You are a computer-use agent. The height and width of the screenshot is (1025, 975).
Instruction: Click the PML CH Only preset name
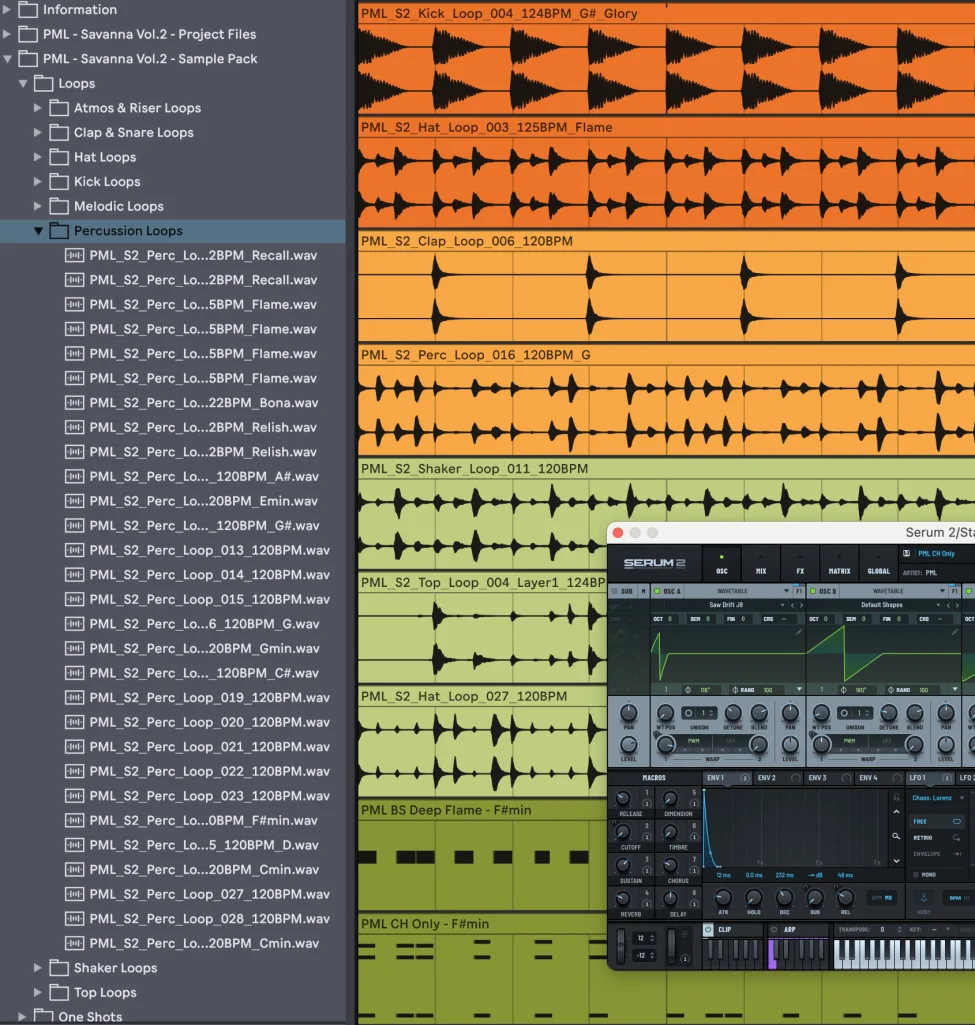click(x=936, y=554)
